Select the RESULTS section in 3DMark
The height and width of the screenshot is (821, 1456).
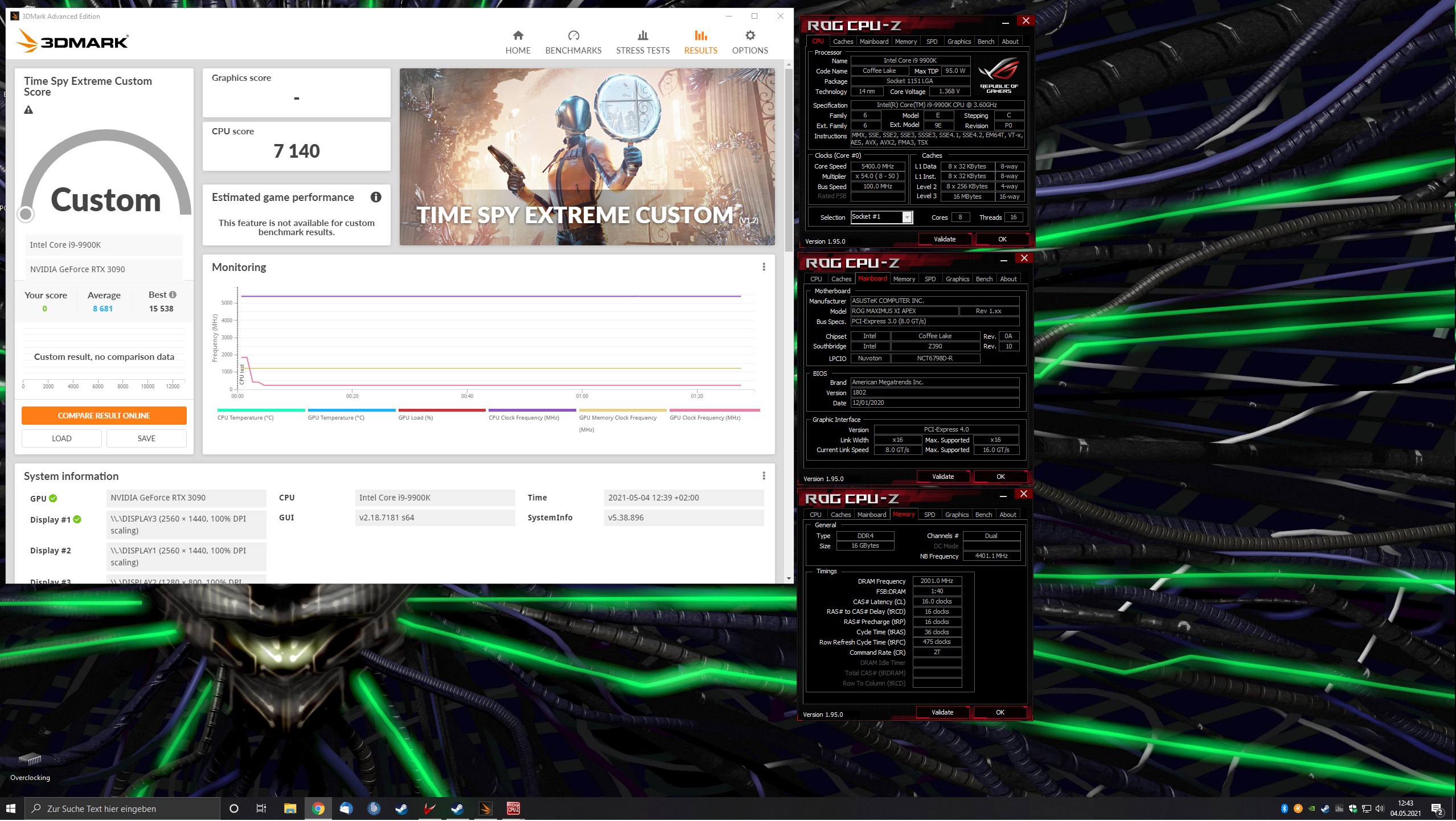coord(700,42)
